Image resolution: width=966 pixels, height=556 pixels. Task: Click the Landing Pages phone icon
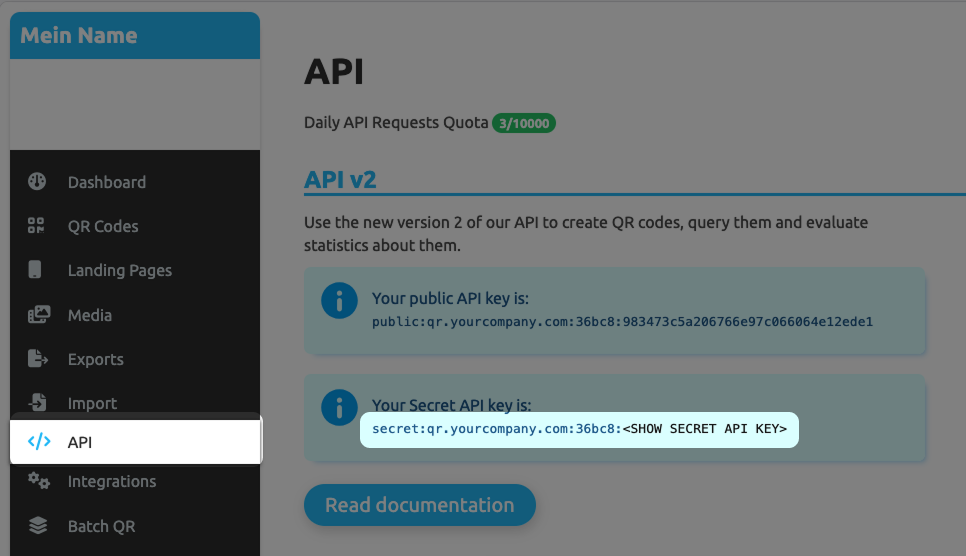[35, 269]
